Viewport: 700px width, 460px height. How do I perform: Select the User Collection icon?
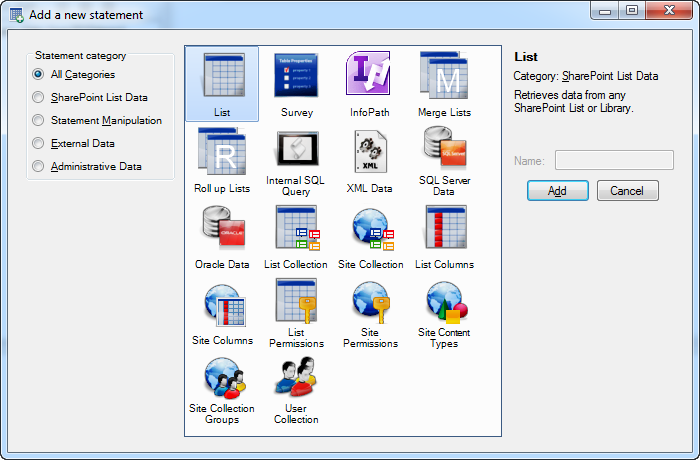296,380
